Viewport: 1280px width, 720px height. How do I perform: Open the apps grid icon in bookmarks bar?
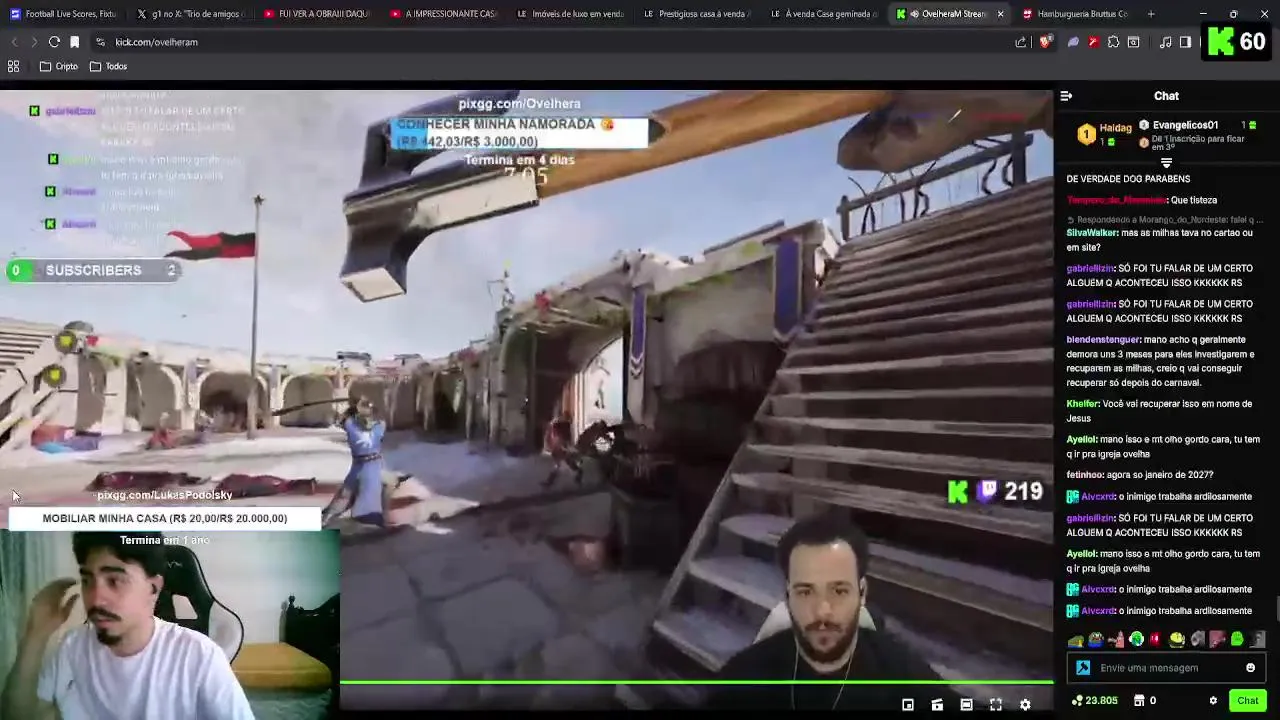pyautogui.click(x=13, y=66)
